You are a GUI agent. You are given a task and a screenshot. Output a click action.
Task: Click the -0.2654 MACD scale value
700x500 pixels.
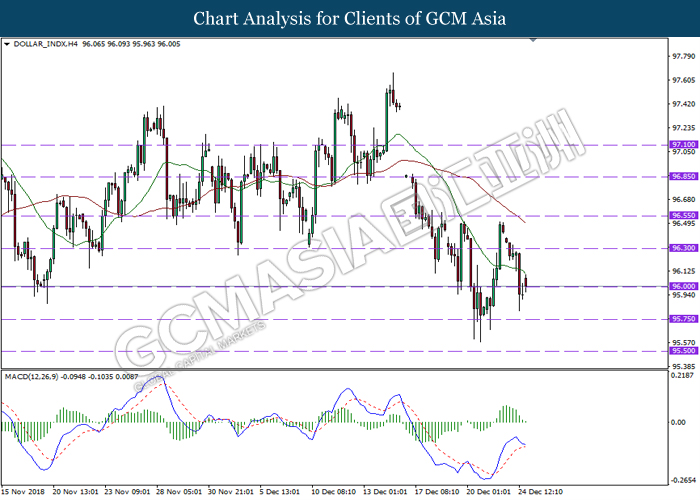[683, 481]
